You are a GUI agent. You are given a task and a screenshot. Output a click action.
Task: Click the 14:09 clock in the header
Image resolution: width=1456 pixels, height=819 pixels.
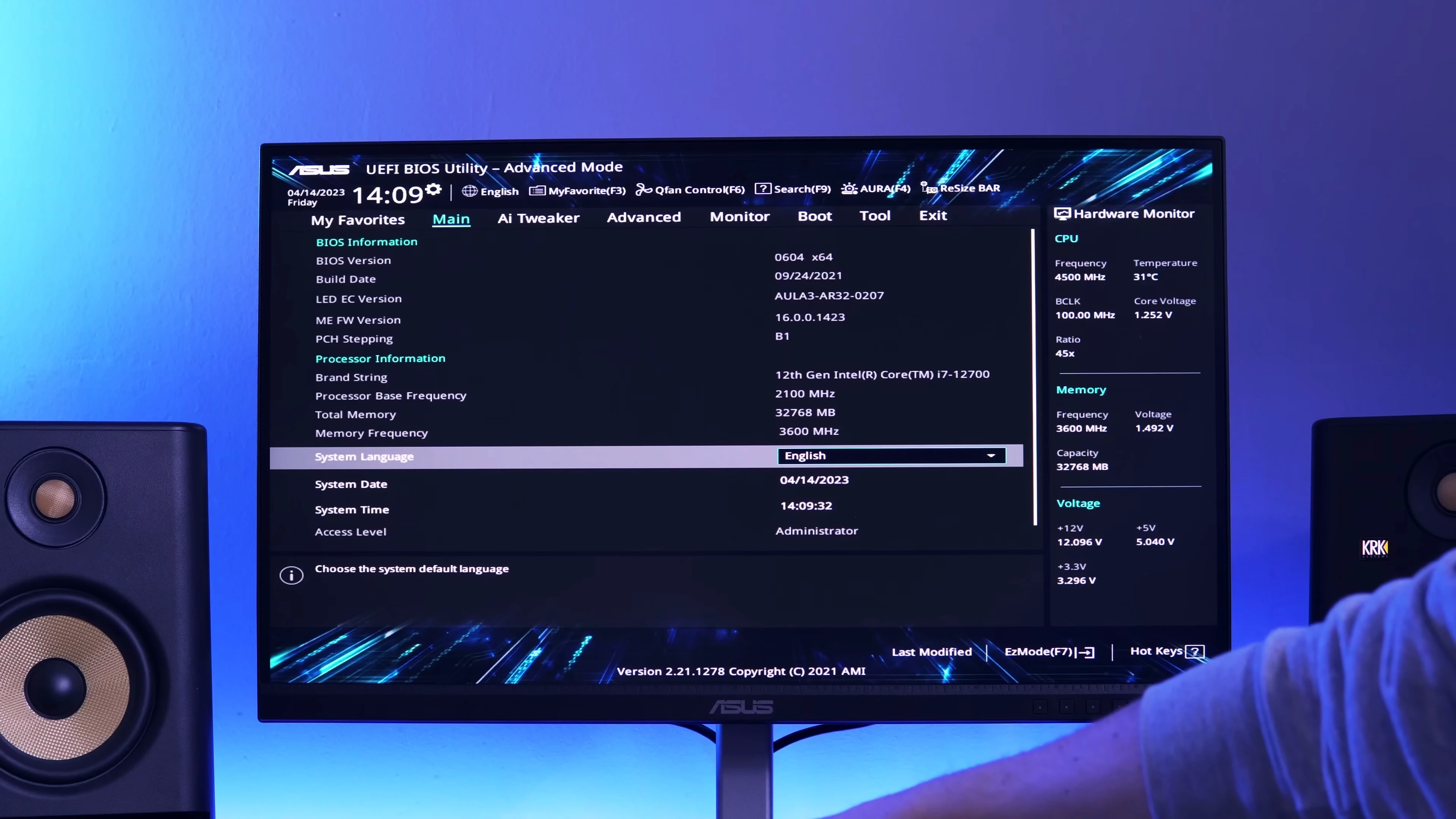388,195
